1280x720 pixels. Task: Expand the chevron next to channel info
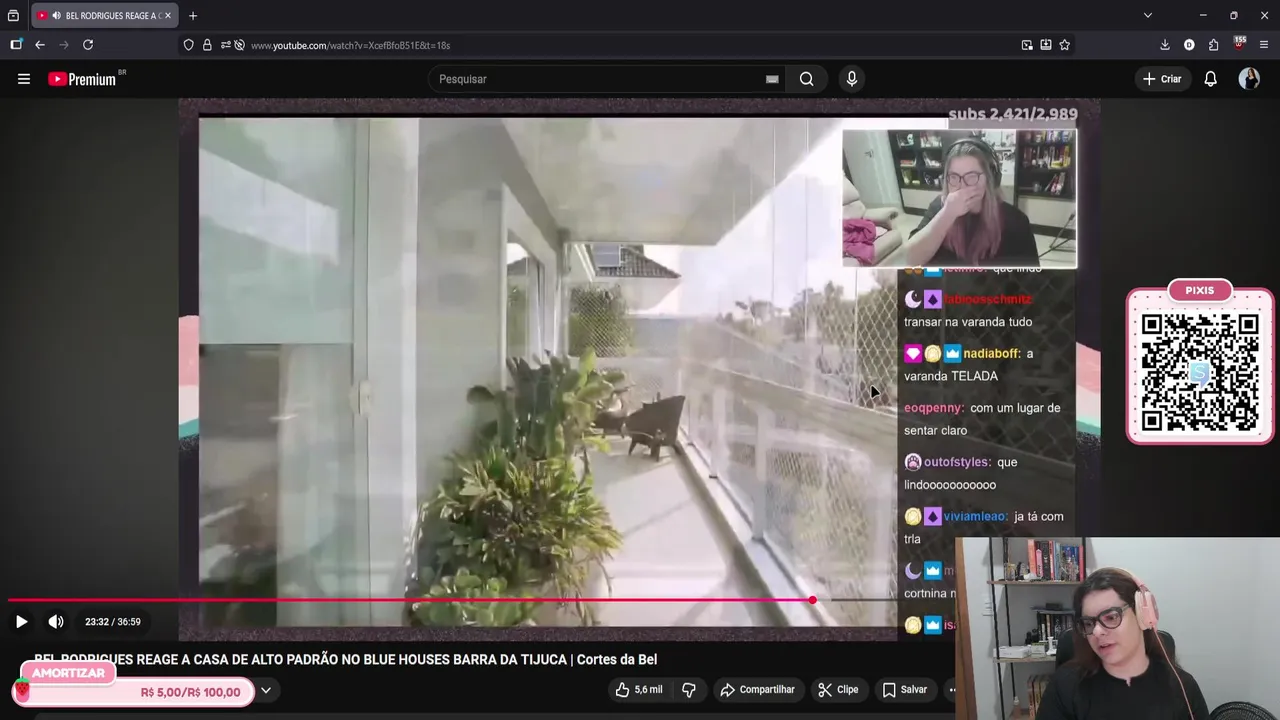(x=266, y=690)
